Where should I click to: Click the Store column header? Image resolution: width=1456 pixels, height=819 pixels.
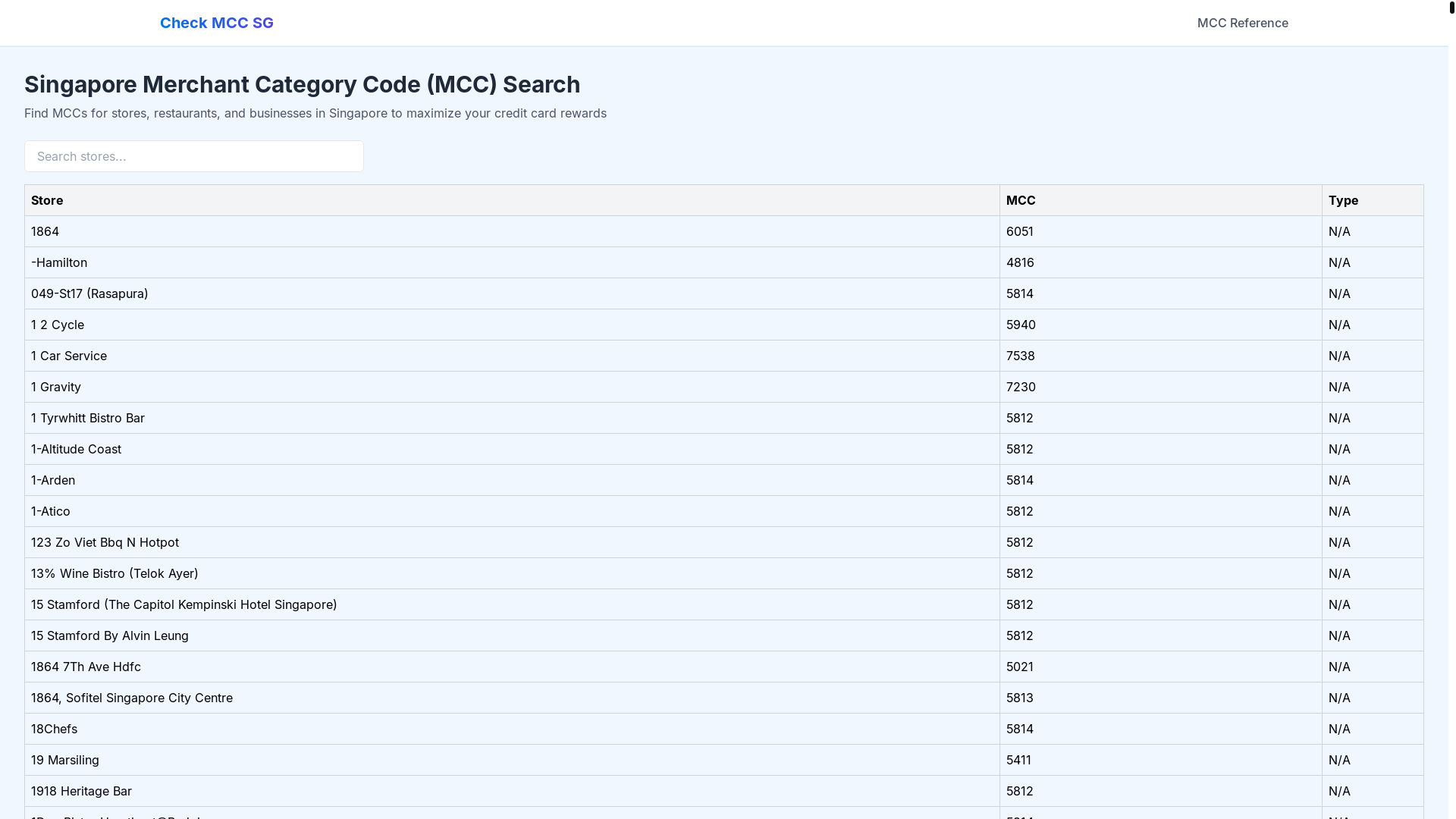512,200
